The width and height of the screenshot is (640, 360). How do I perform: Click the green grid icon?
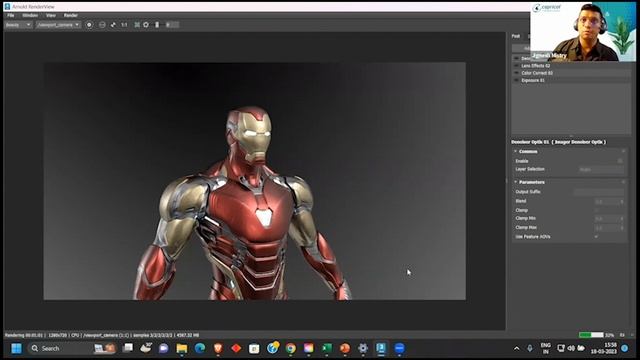point(137,25)
